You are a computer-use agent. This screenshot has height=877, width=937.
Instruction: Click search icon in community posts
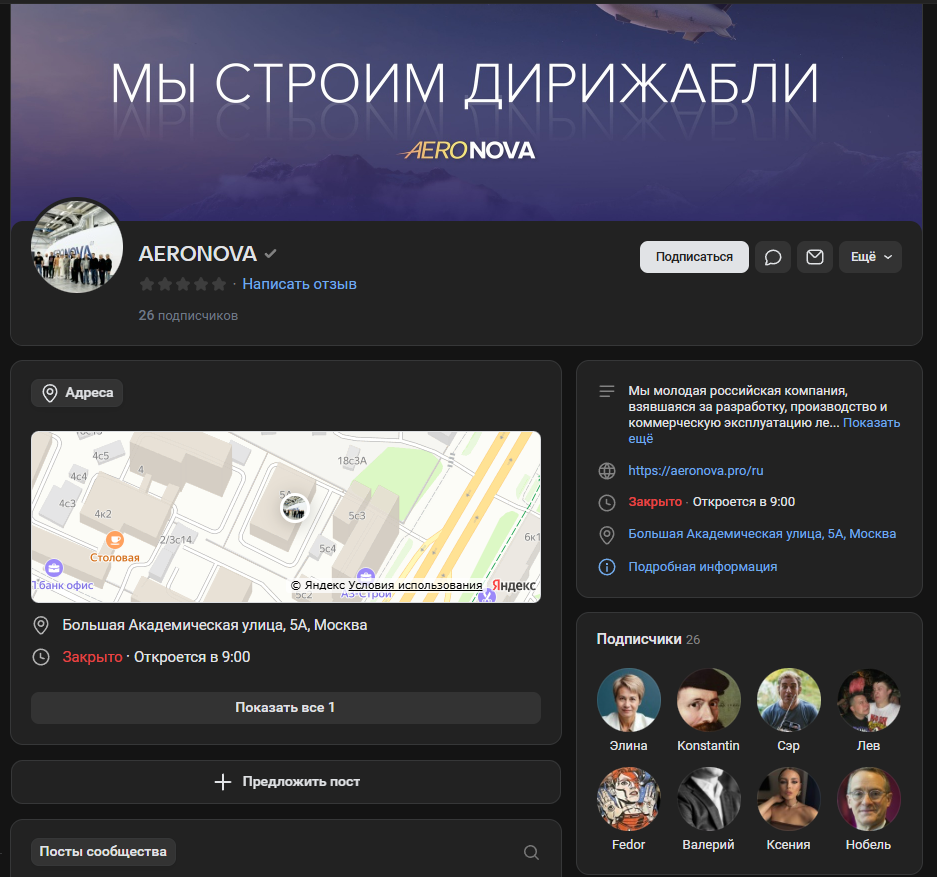click(531, 852)
